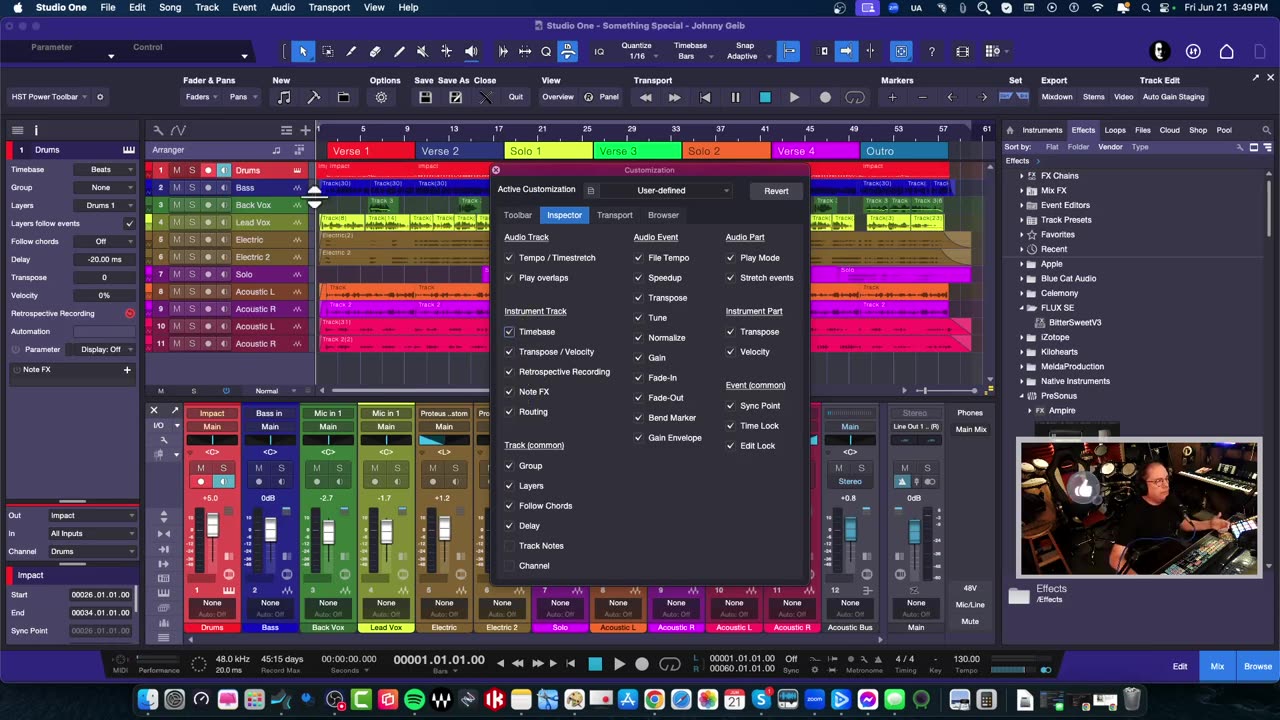The width and height of the screenshot is (1280, 720).
Task: Click Overview button in View section
Action: click(x=558, y=97)
